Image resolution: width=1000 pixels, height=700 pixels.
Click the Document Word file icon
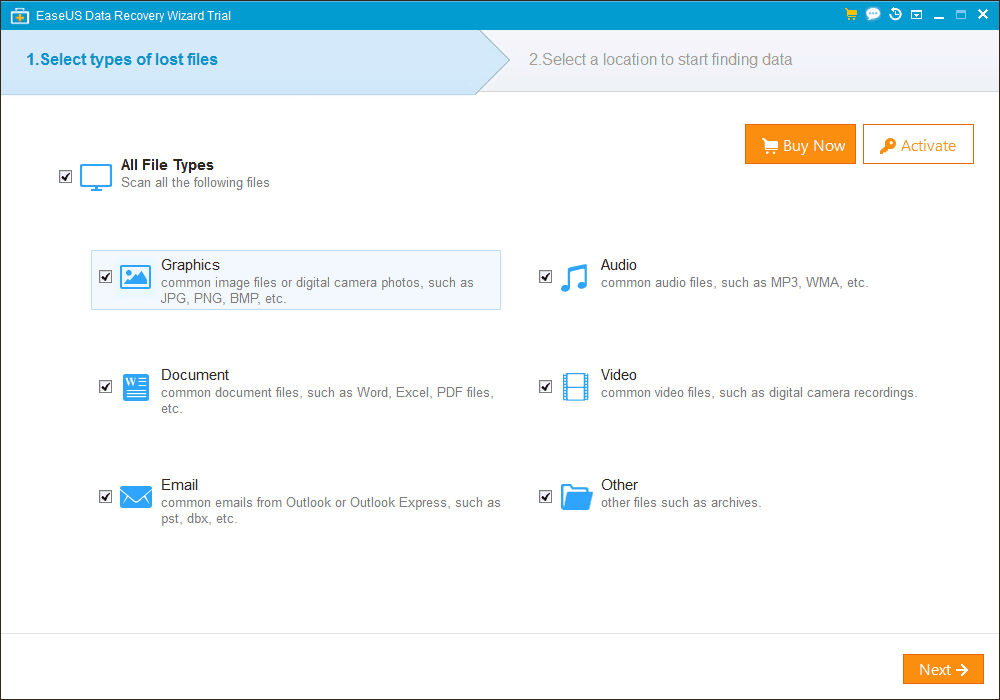(x=136, y=387)
